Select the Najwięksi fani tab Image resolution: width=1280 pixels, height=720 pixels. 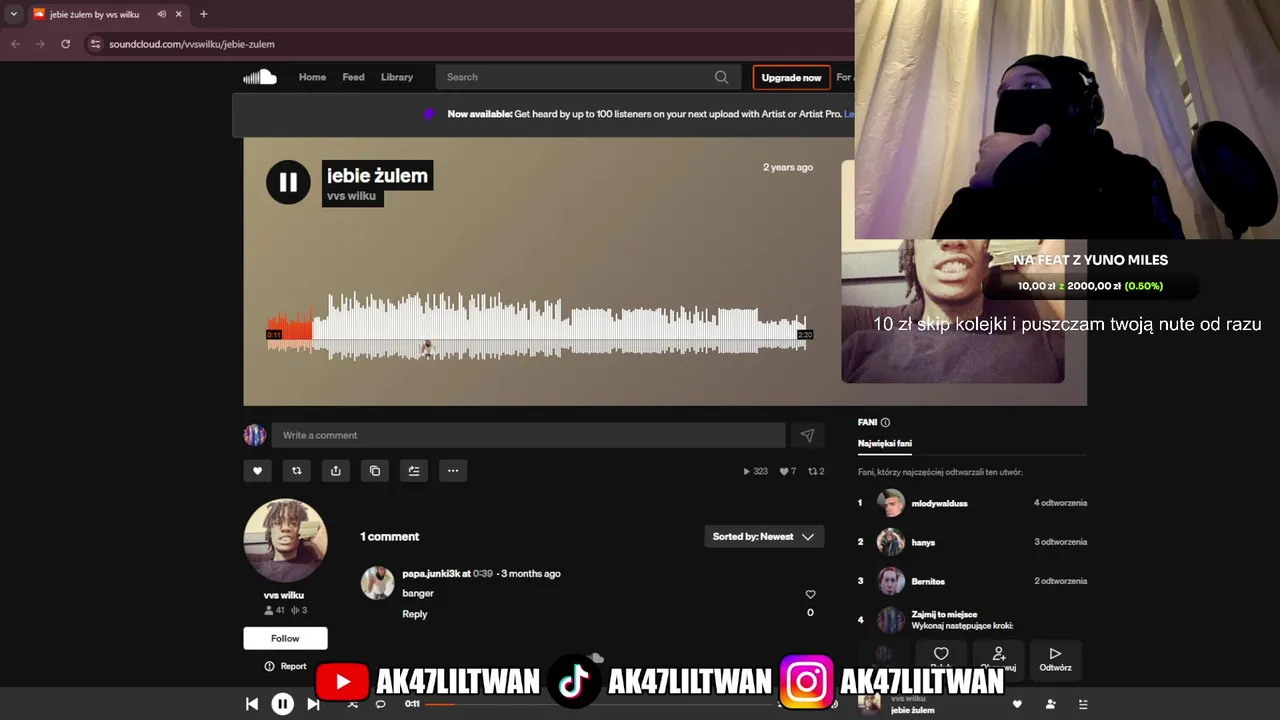pyautogui.click(x=885, y=443)
